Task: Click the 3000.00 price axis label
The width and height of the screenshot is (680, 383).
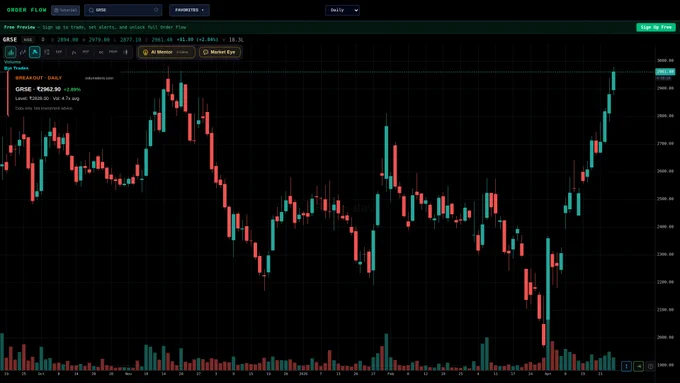Action: [665, 60]
